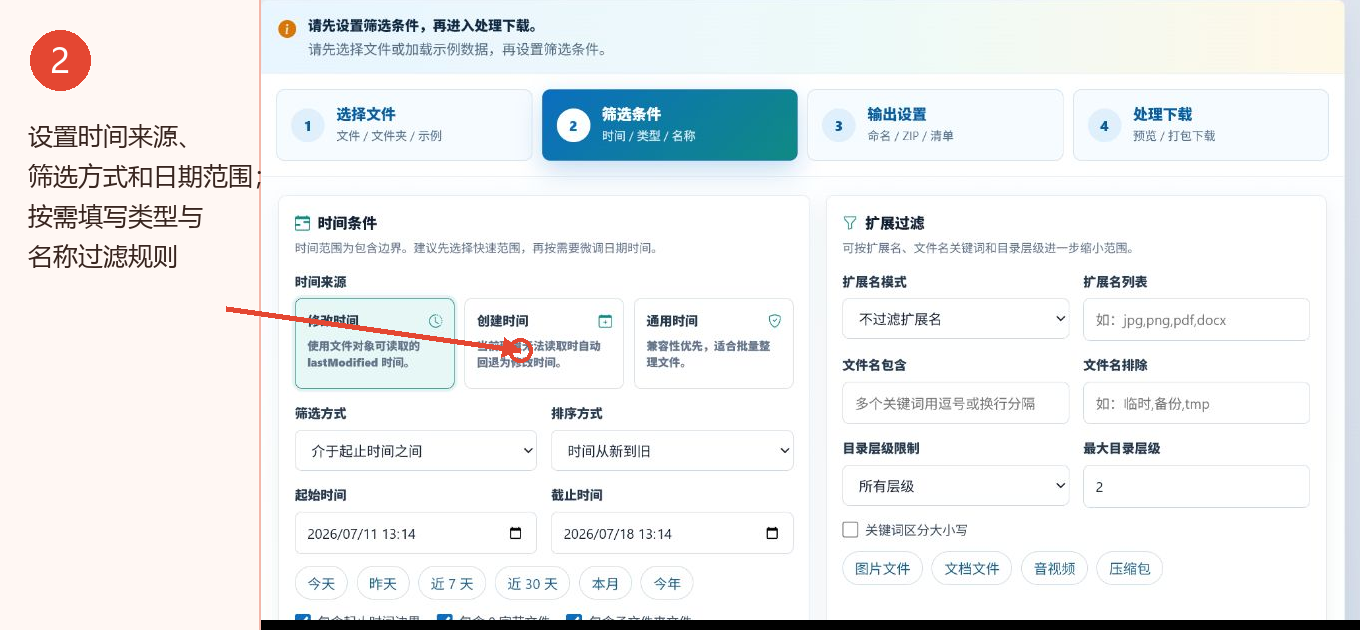Tick the 关键词区分大小写 checkbox
This screenshot has height=630, width=1360.
[x=851, y=530]
